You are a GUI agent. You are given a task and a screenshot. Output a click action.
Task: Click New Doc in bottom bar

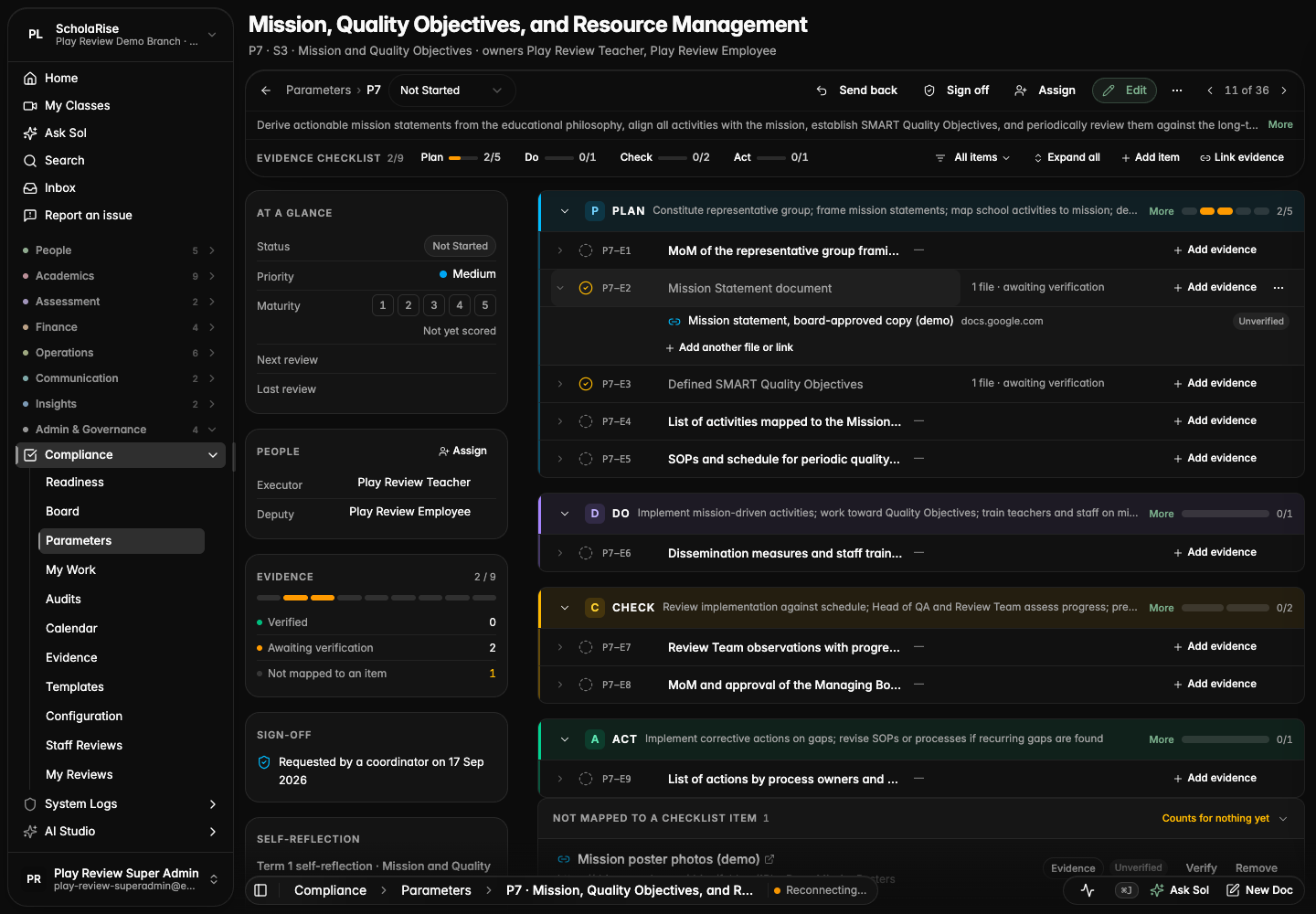(1259, 890)
